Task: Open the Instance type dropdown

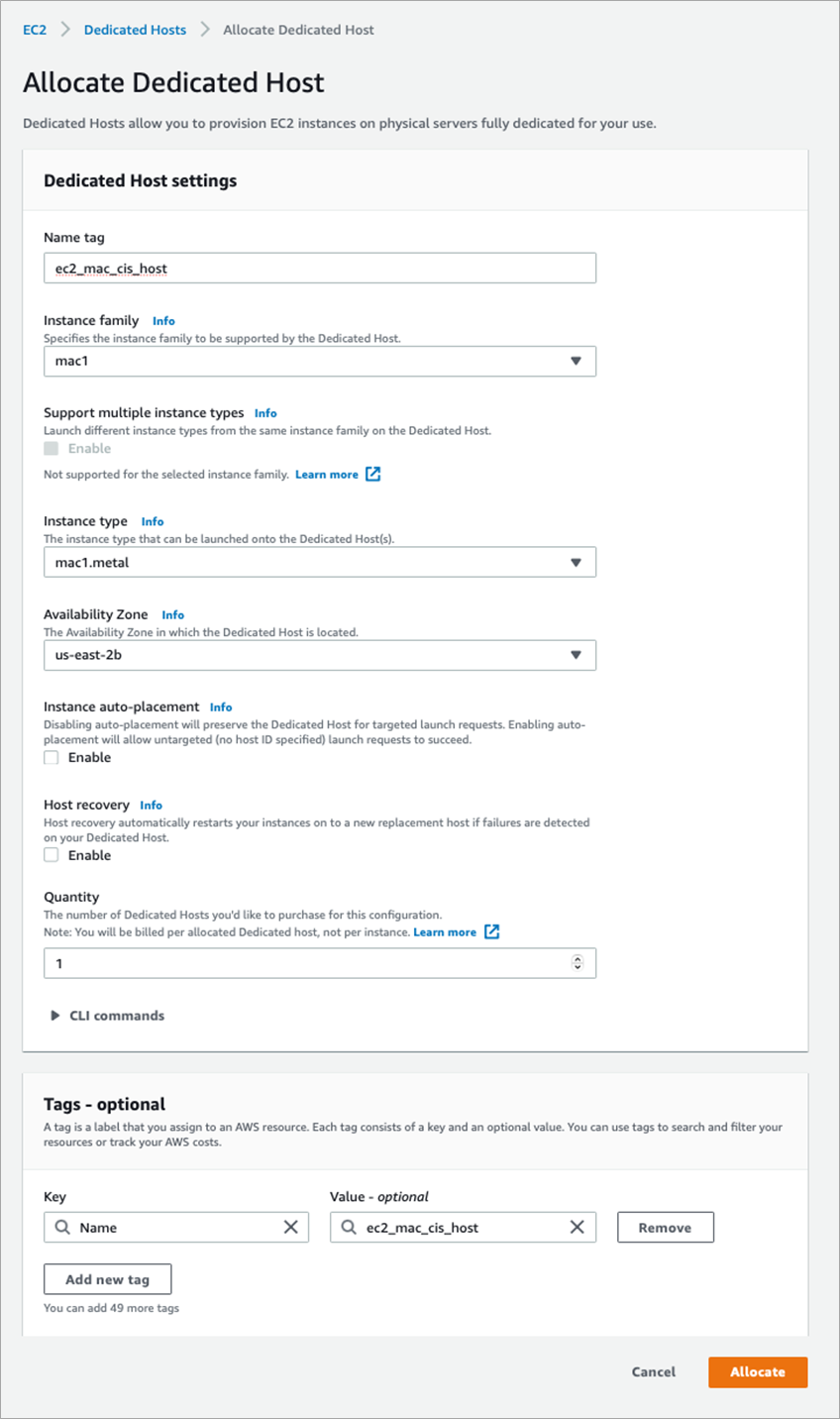Action: point(319,563)
